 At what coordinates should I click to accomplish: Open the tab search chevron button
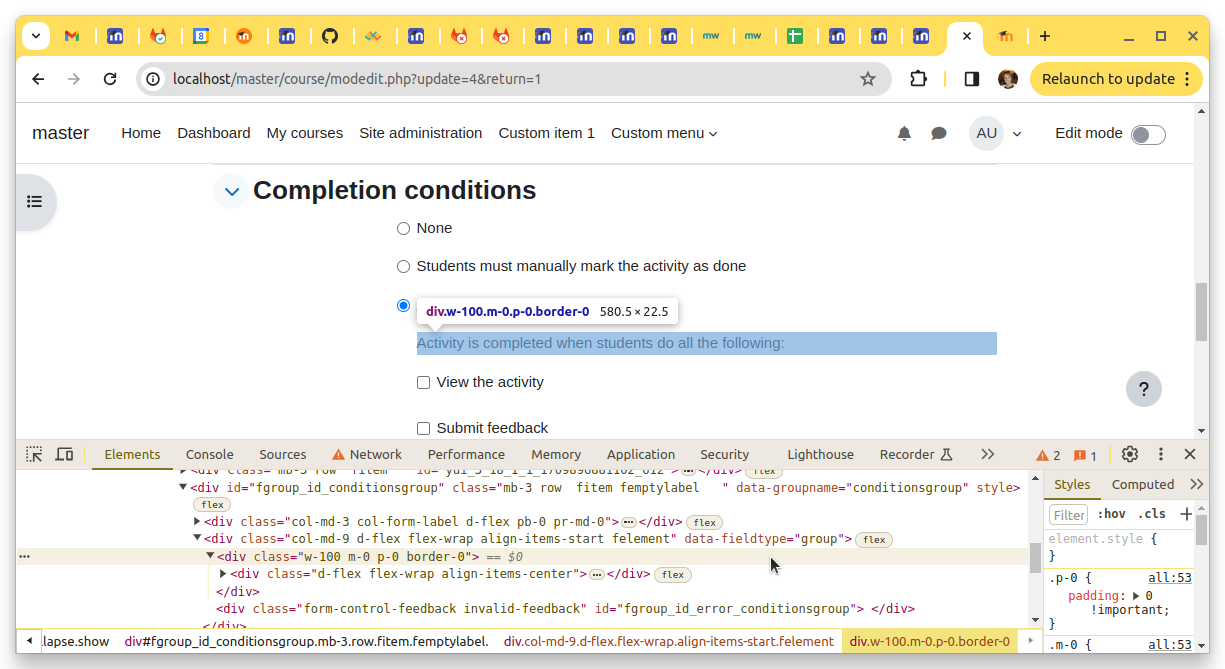pyautogui.click(x=36, y=36)
